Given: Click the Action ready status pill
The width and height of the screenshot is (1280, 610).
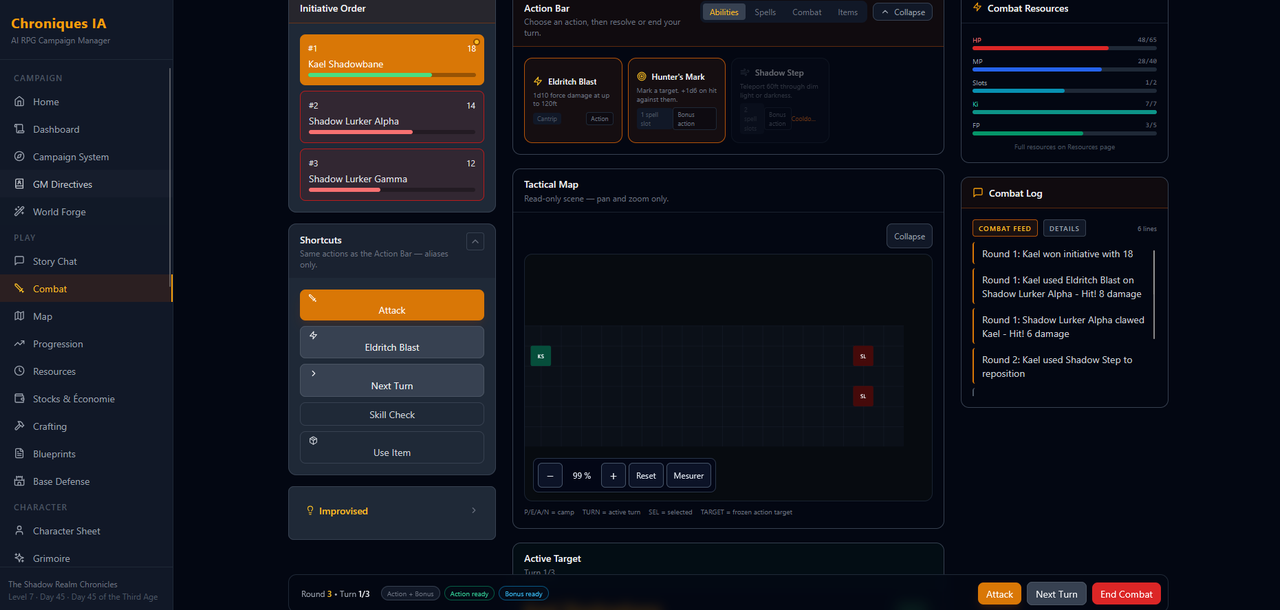Looking at the screenshot, I should [469, 594].
